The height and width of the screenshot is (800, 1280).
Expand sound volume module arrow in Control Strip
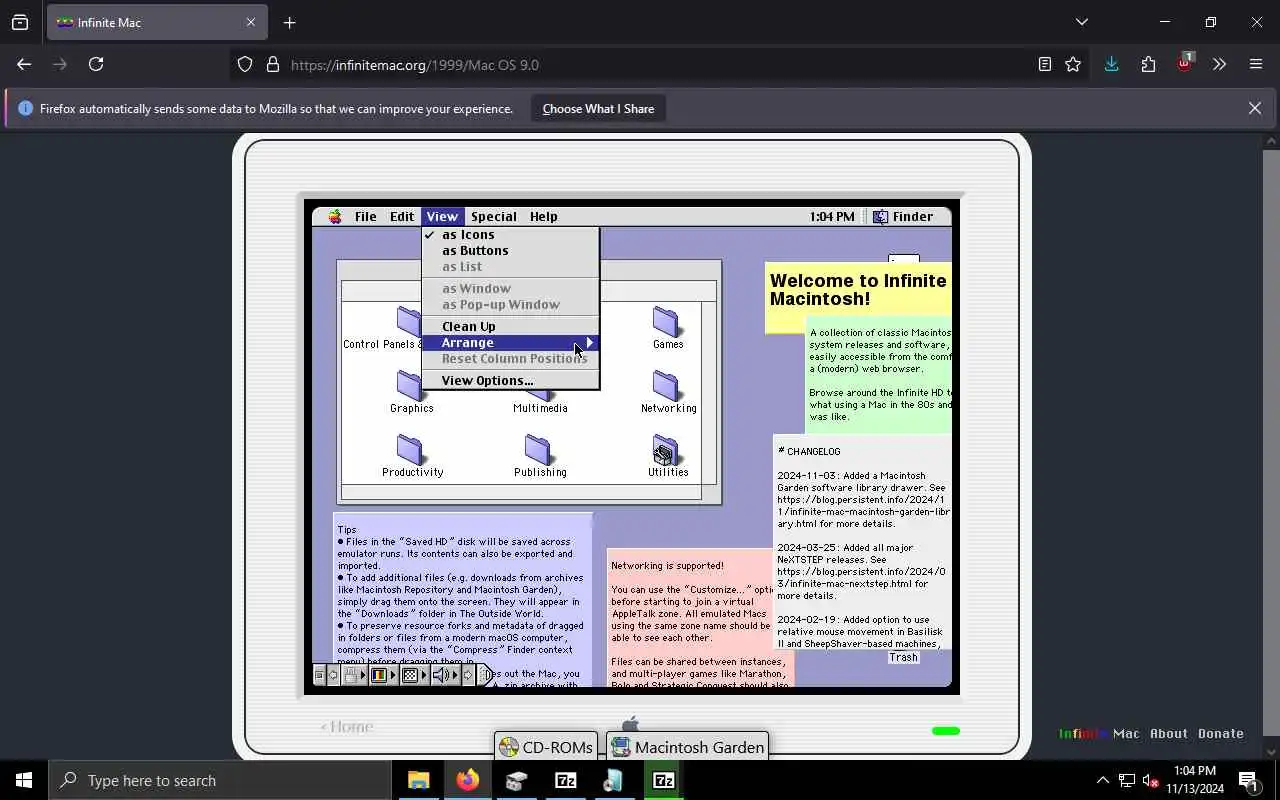(x=455, y=675)
